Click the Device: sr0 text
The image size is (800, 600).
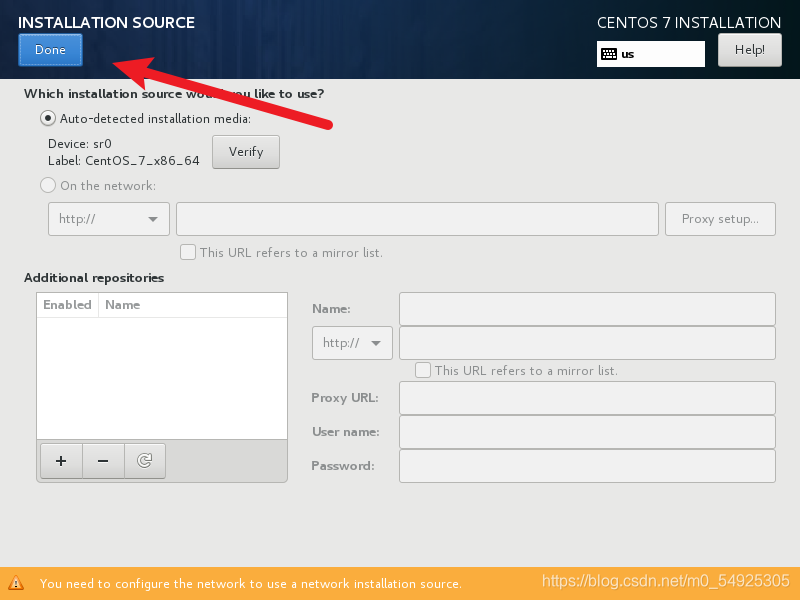80,144
